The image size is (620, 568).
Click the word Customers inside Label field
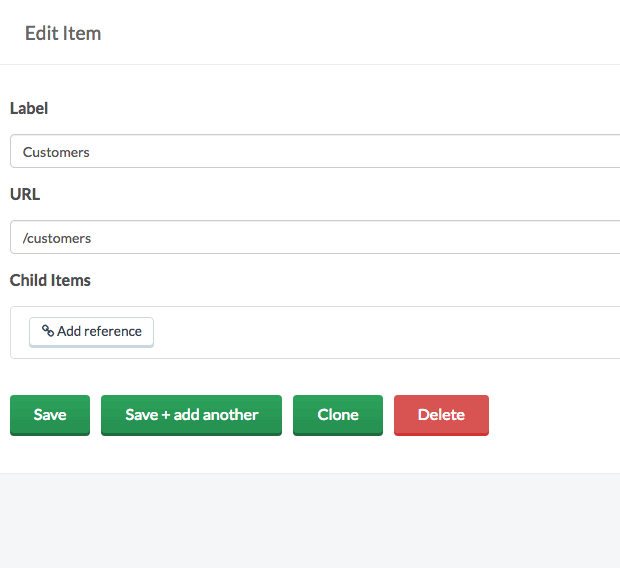[56, 152]
